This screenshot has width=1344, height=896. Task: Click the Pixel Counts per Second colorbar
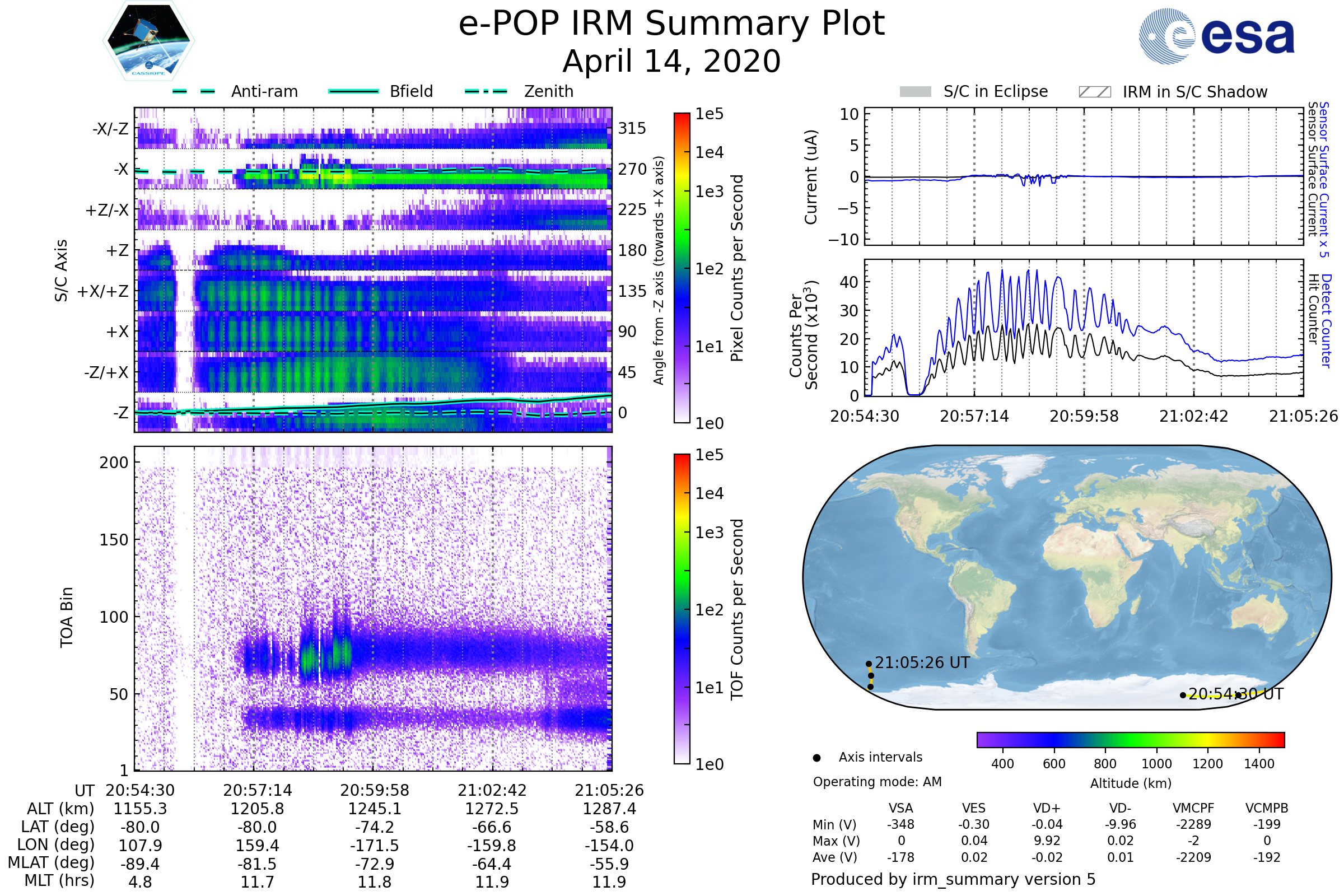[x=682, y=268]
